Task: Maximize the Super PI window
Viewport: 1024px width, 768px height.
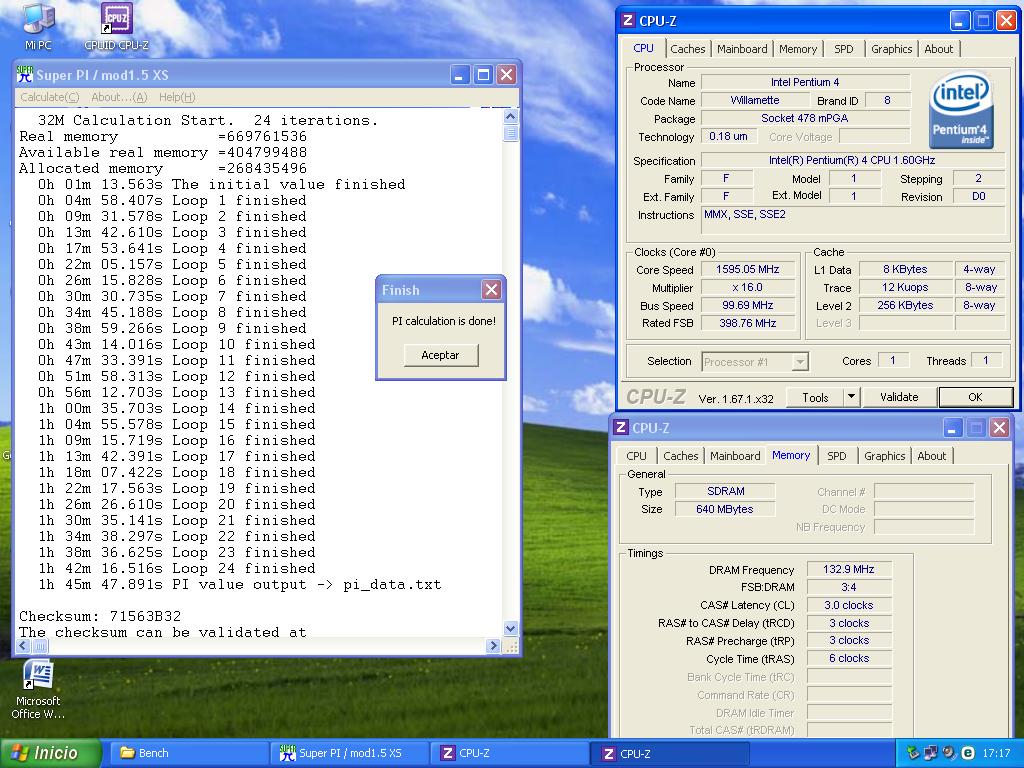Action: click(x=483, y=74)
